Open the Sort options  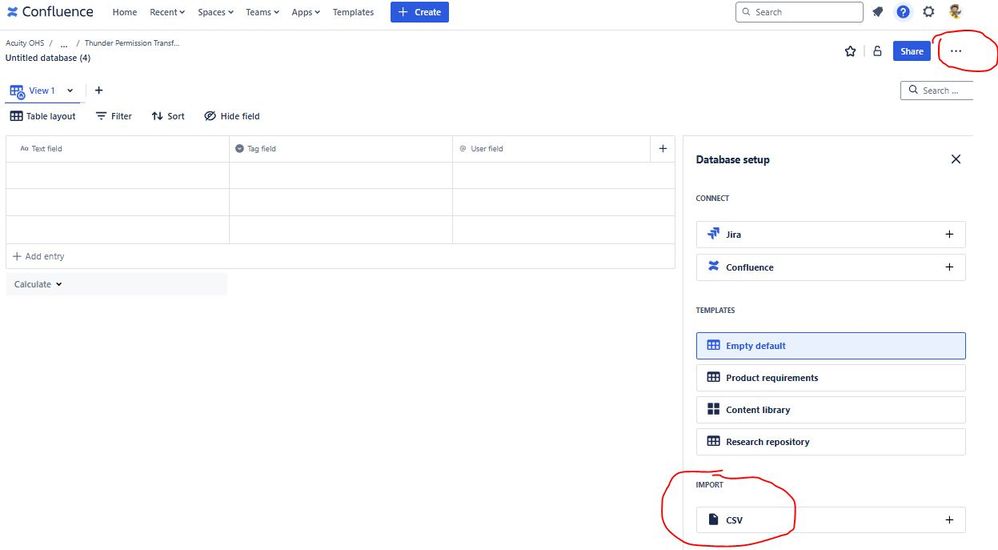coord(168,116)
